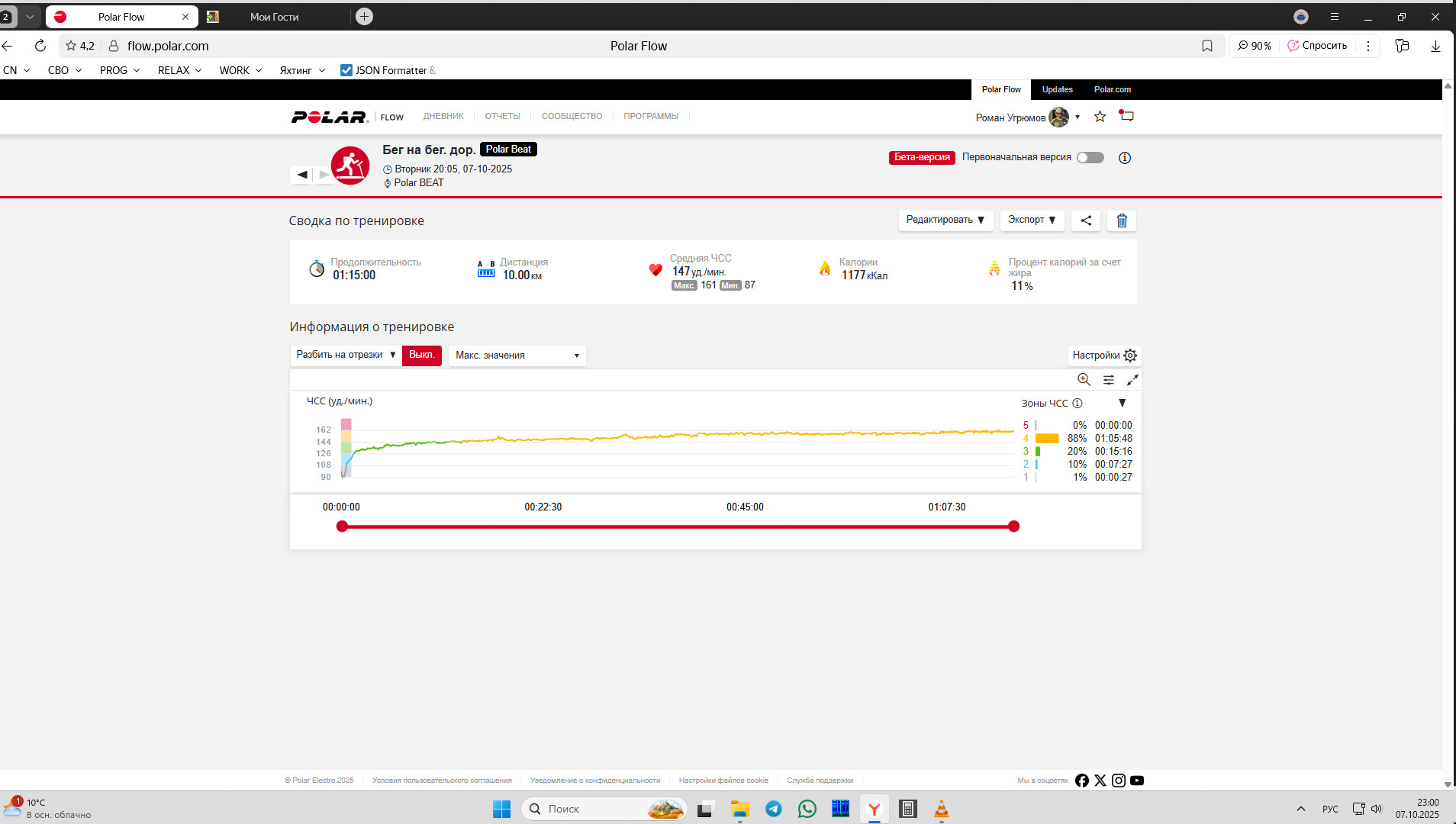
Task: Click zone 4 orange bar
Action: 1047,439
